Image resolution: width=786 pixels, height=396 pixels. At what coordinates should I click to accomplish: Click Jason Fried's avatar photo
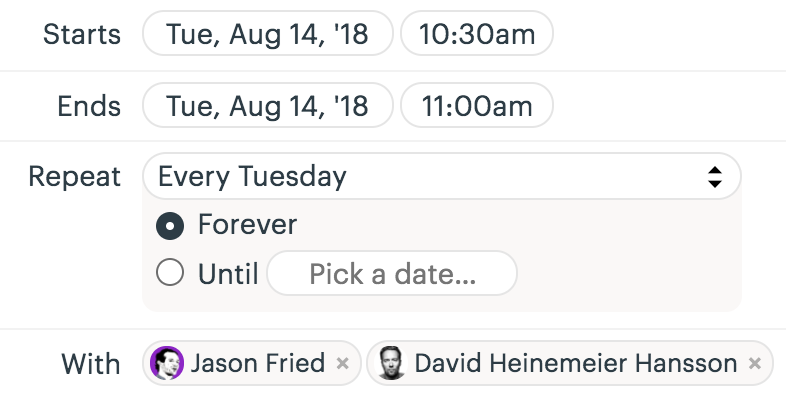[x=167, y=363]
